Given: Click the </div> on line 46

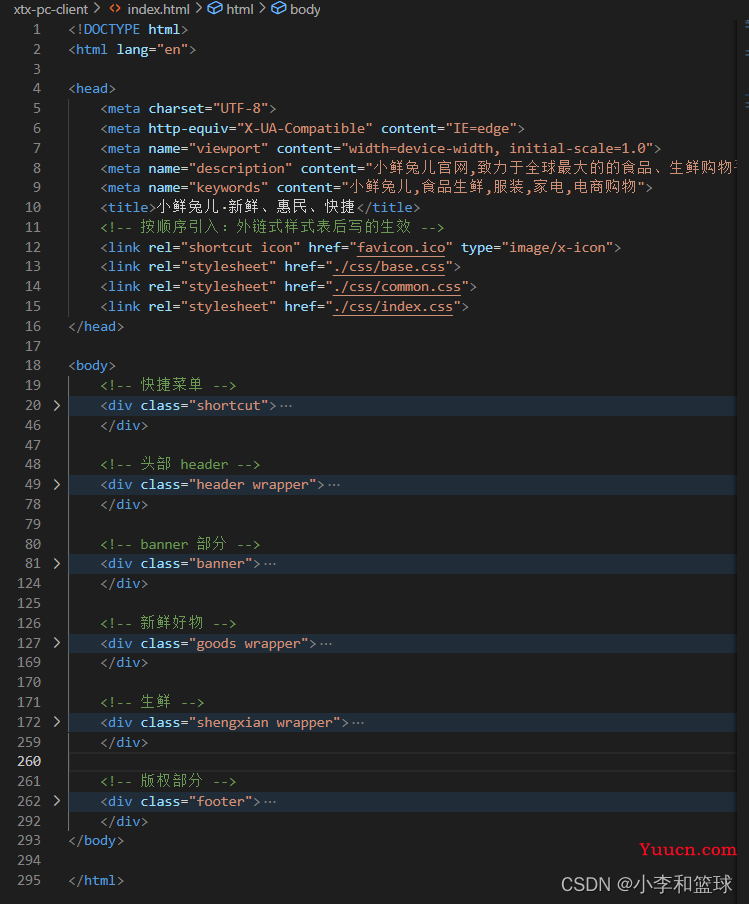Looking at the screenshot, I should click(125, 425).
